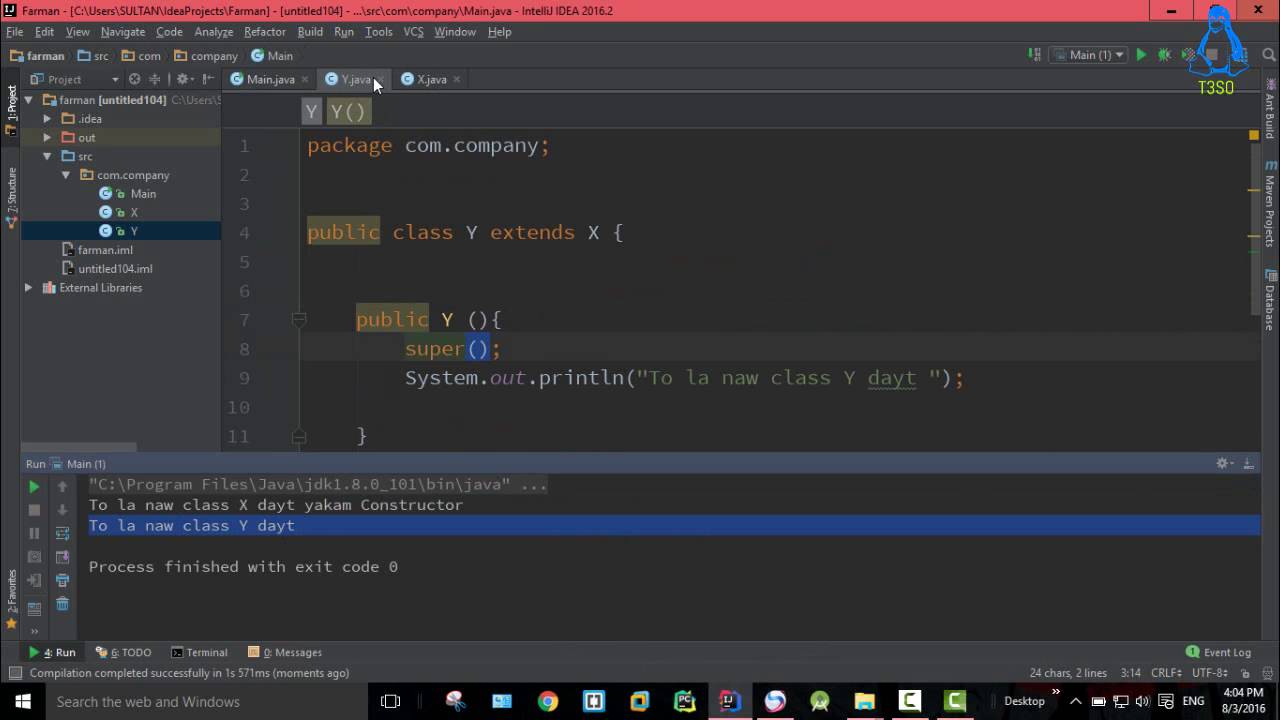The width and height of the screenshot is (1280, 720).
Task: Open Run panel settings gear
Action: point(1224,464)
